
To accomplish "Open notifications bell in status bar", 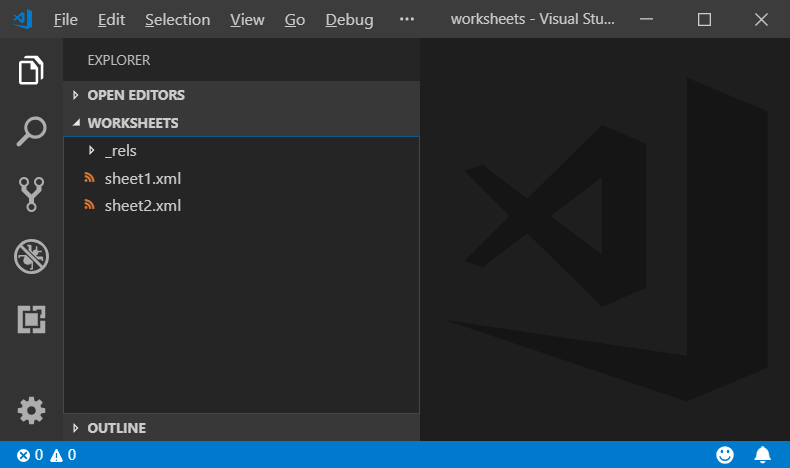I will click(762, 455).
